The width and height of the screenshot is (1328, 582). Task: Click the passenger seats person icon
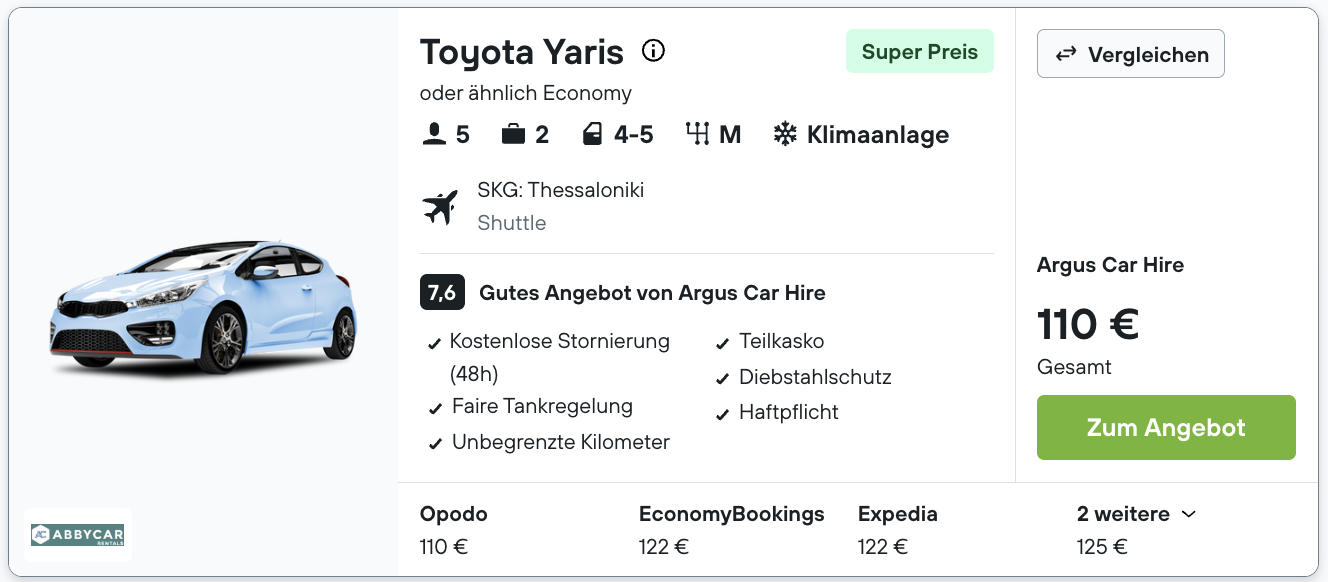point(434,134)
